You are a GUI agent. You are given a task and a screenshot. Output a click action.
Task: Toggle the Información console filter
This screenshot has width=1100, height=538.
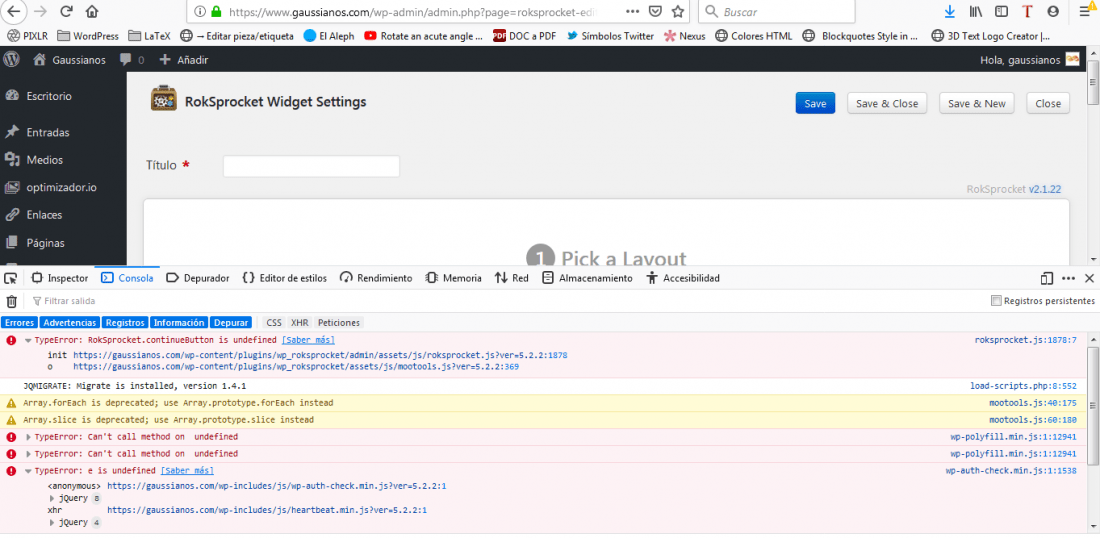tap(179, 323)
